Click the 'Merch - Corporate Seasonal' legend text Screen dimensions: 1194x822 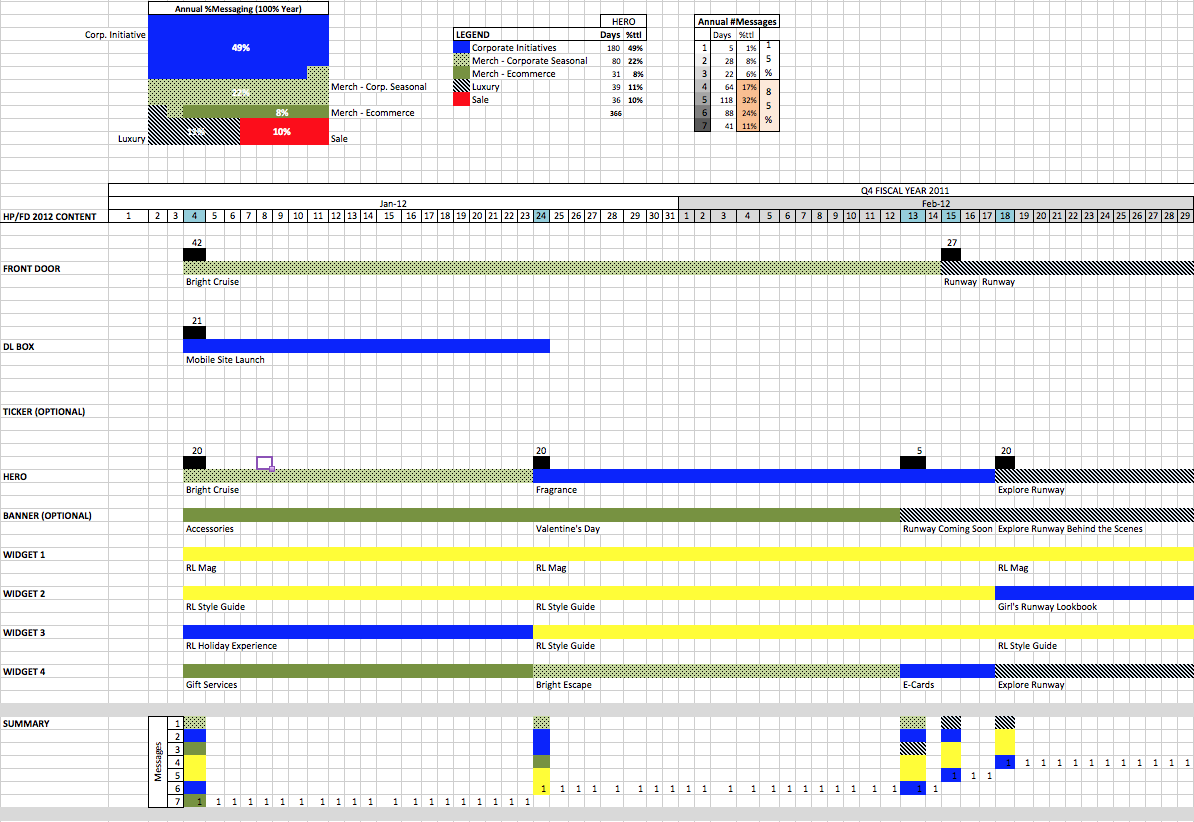[x=529, y=61]
